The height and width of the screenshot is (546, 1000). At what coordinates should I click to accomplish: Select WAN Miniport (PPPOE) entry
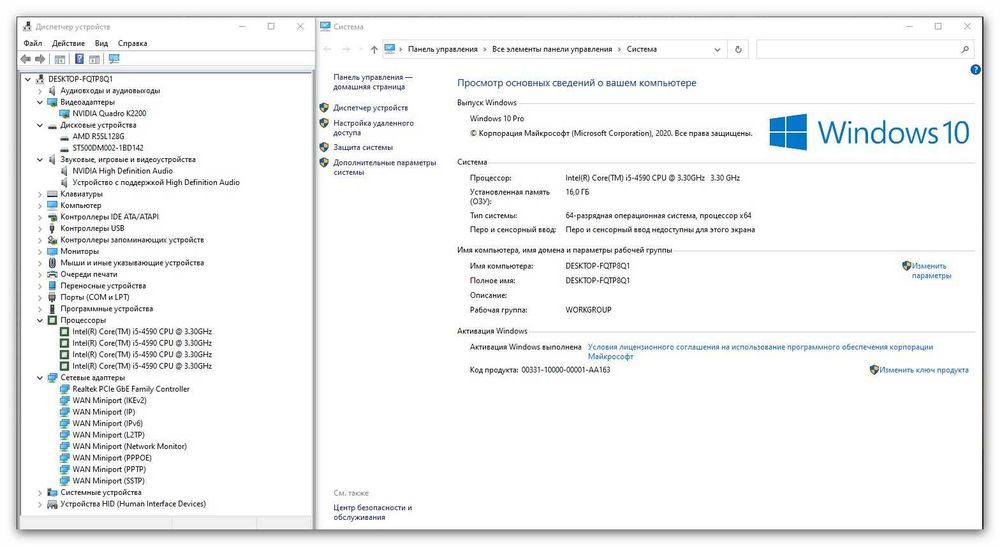coord(112,458)
